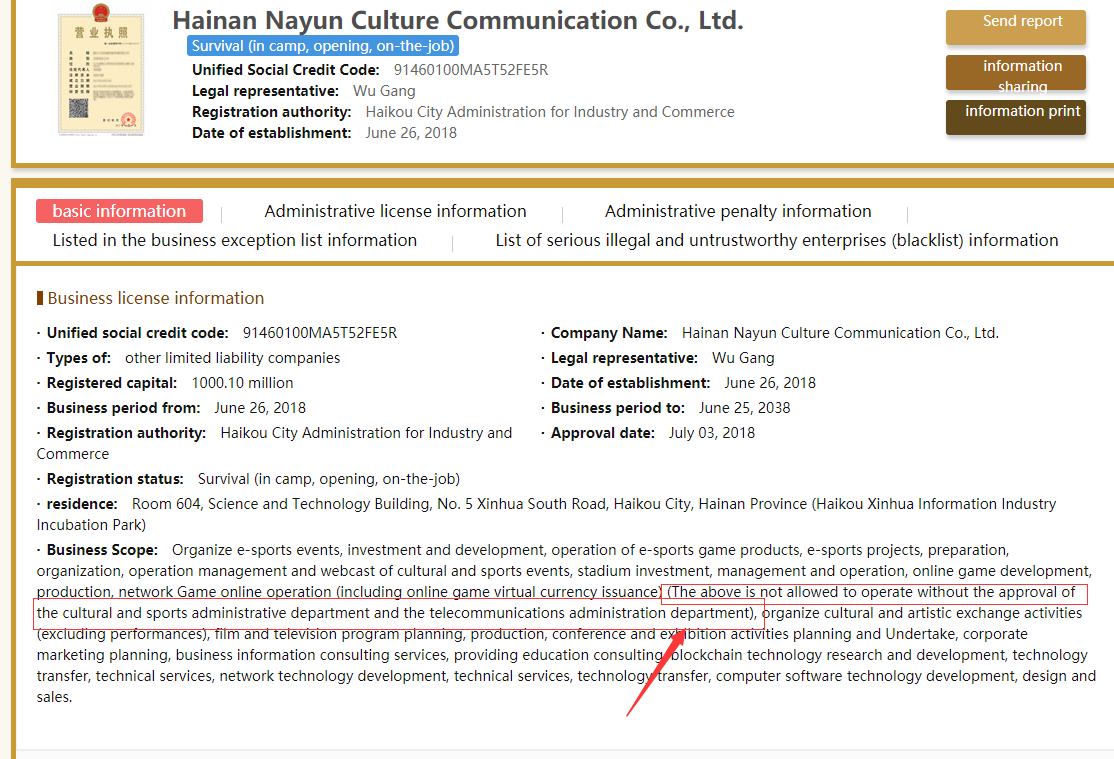Select the basic information tab
1114x759 pixels.
click(119, 211)
